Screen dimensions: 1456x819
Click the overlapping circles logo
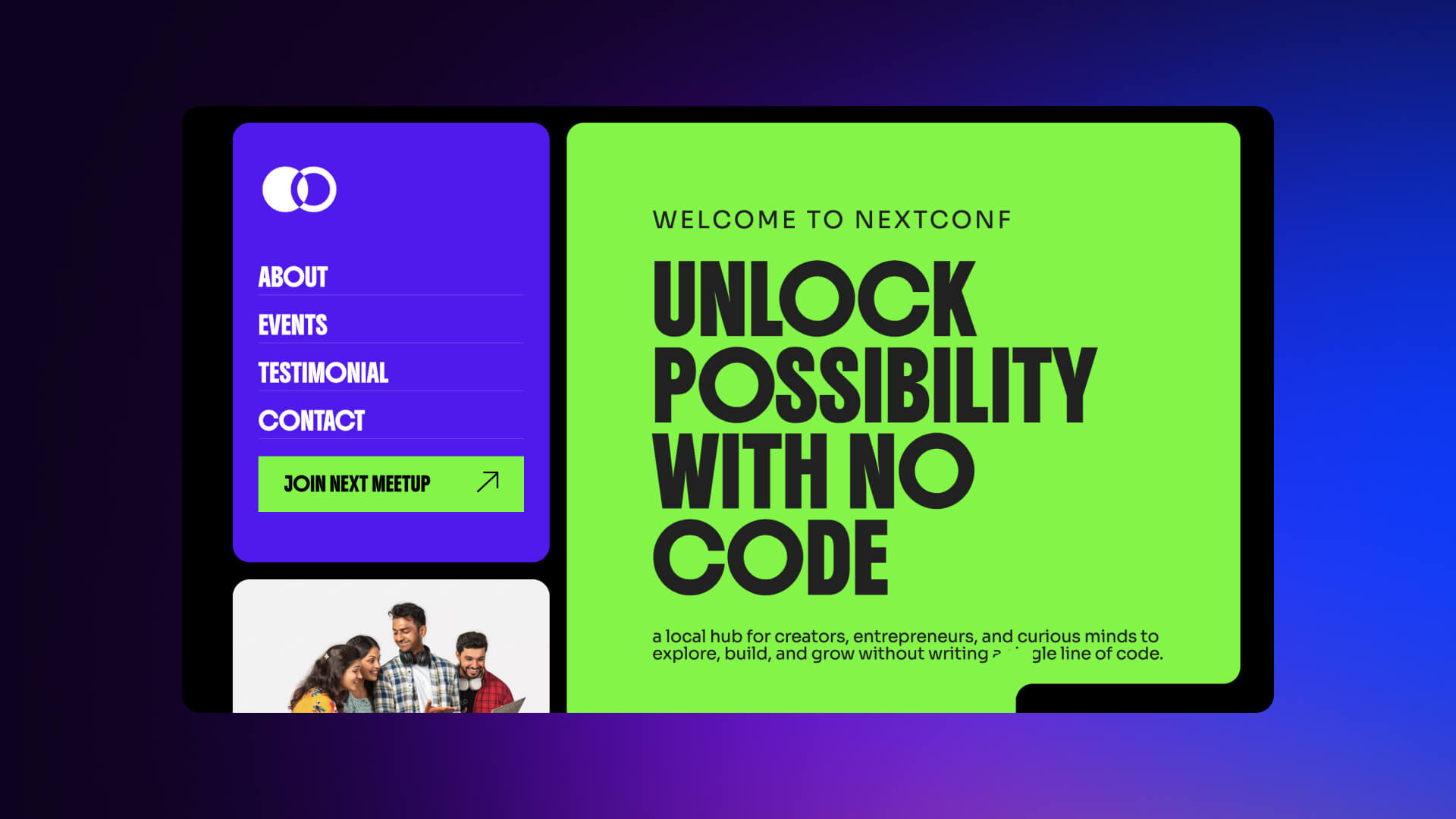point(299,189)
